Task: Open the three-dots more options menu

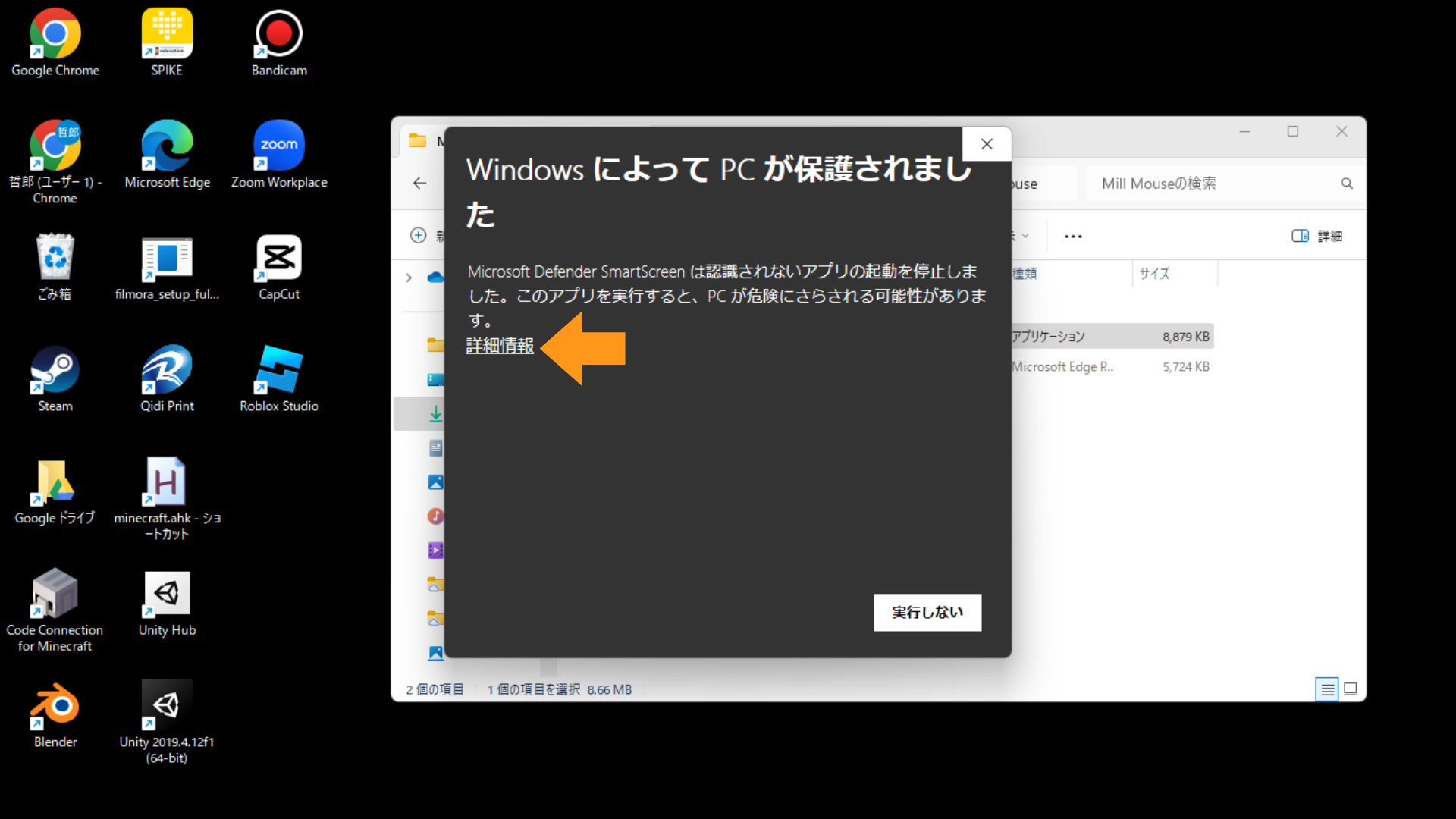Action: coord(1073,237)
